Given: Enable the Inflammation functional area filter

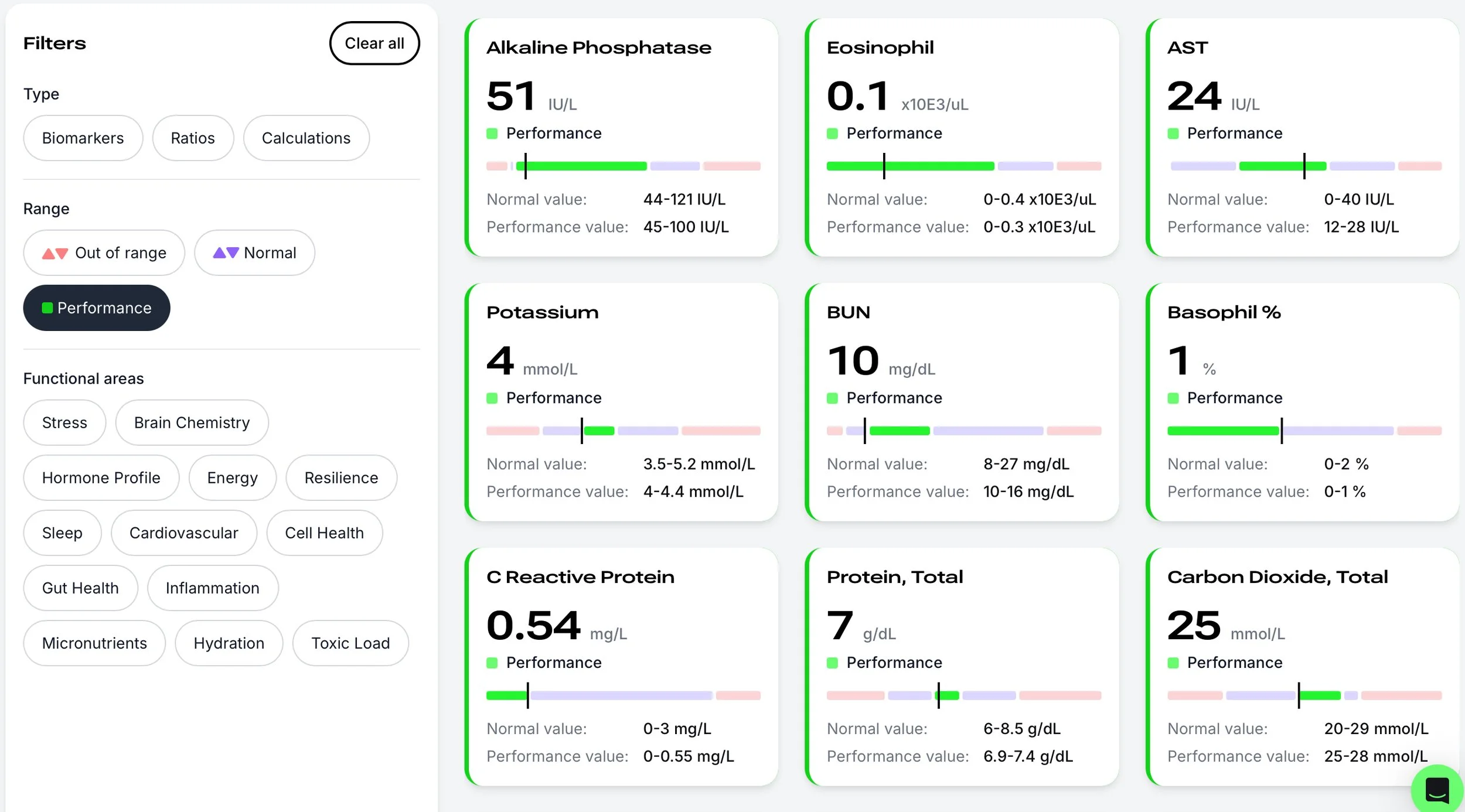Looking at the screenshot, I should 212,588.
